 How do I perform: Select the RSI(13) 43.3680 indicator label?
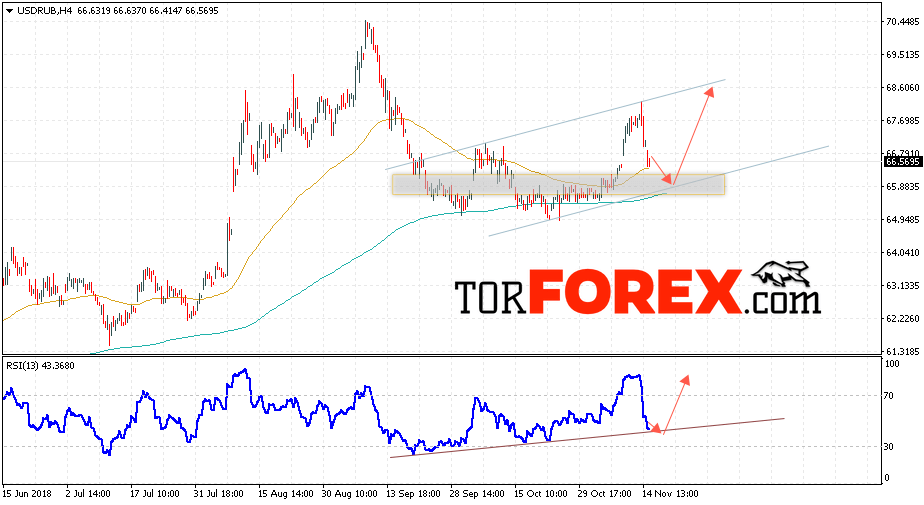41,366
